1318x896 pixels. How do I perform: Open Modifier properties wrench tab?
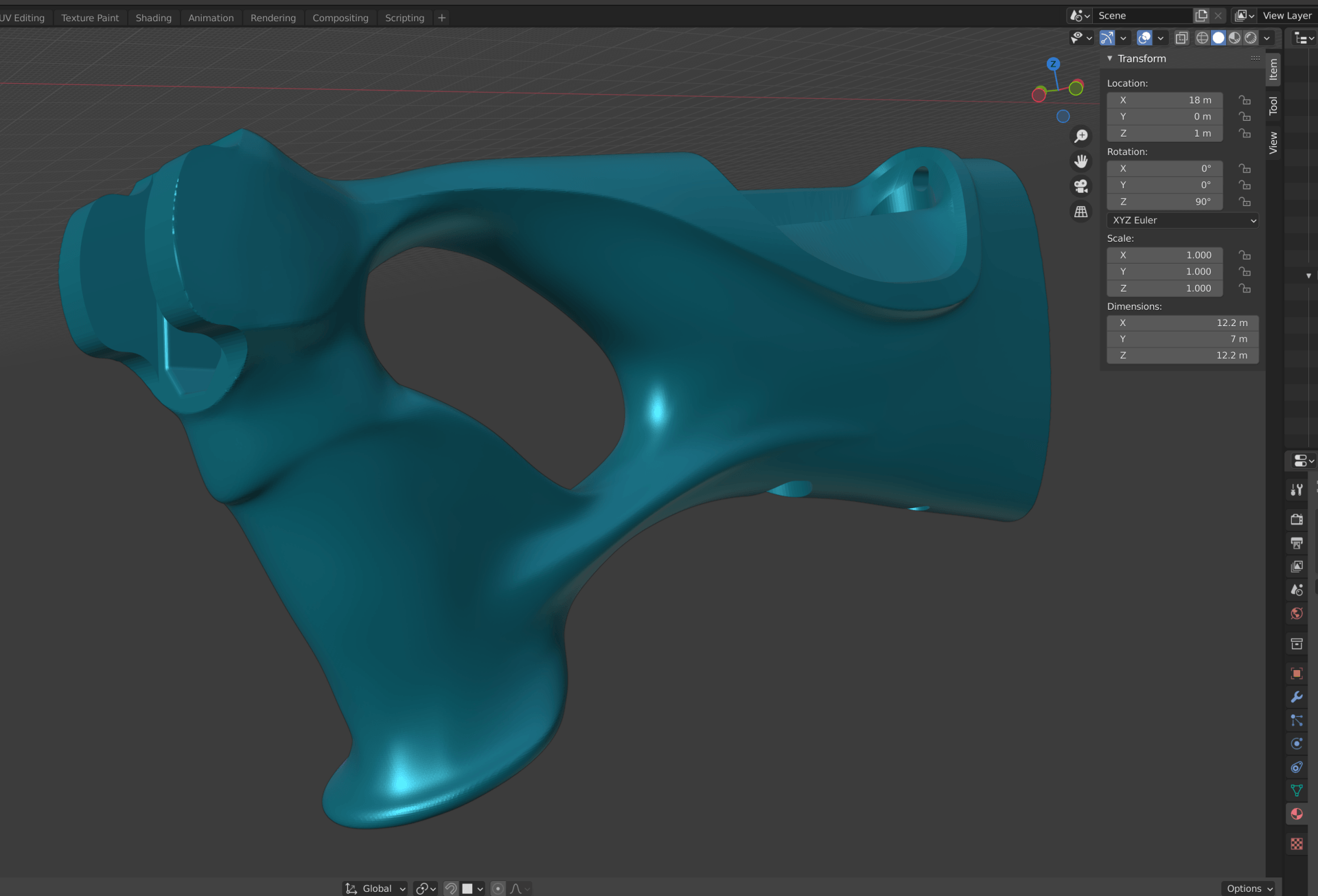(x=1296, y=697)
